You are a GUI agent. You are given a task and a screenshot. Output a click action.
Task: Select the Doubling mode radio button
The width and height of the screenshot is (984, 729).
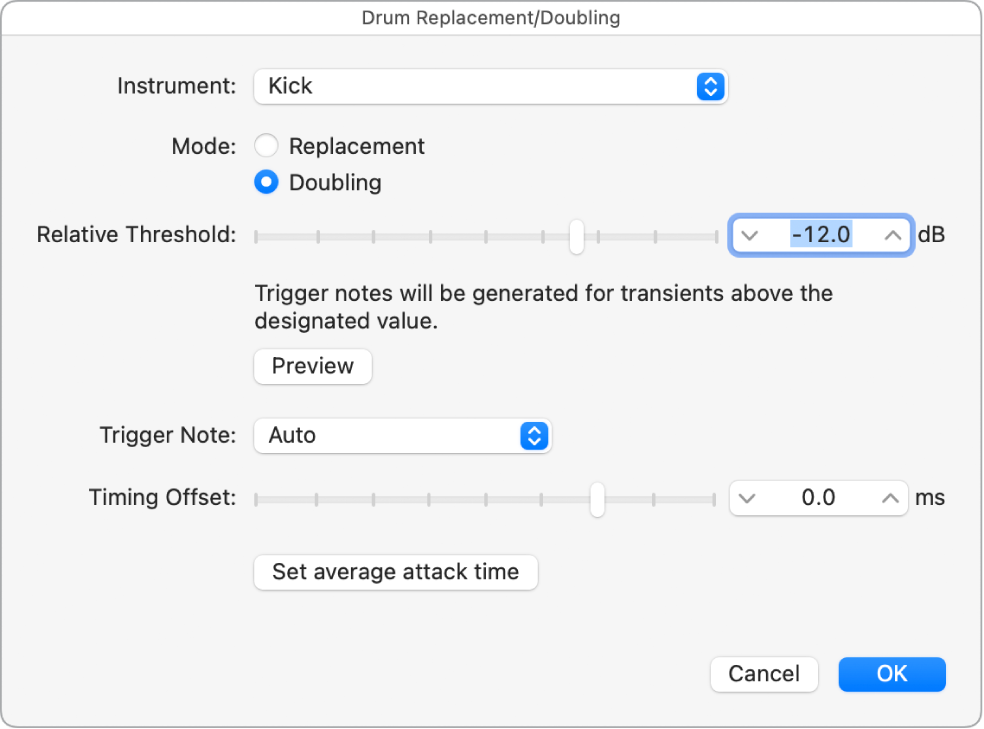click(x=266, y=183)
